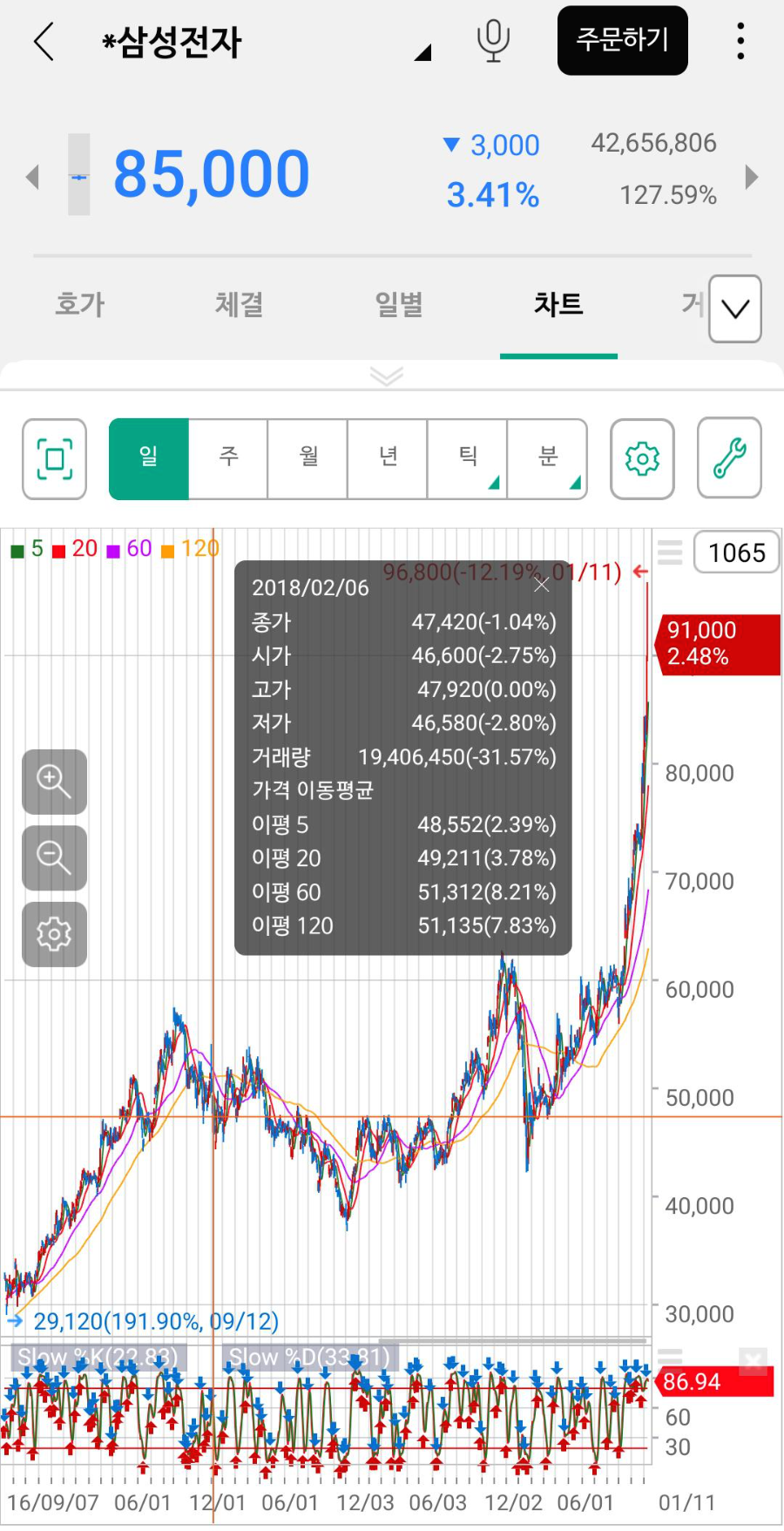Open fullscreen chart mode icon
Viewport: 784px width, 1531px height.
coord(54,458)
